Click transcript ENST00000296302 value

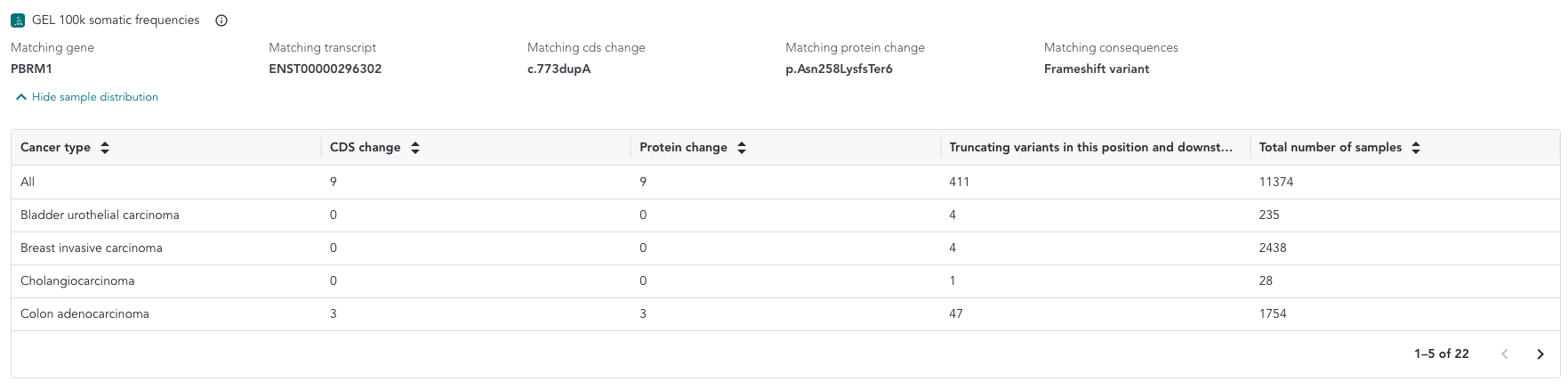[x=326, y=69]
